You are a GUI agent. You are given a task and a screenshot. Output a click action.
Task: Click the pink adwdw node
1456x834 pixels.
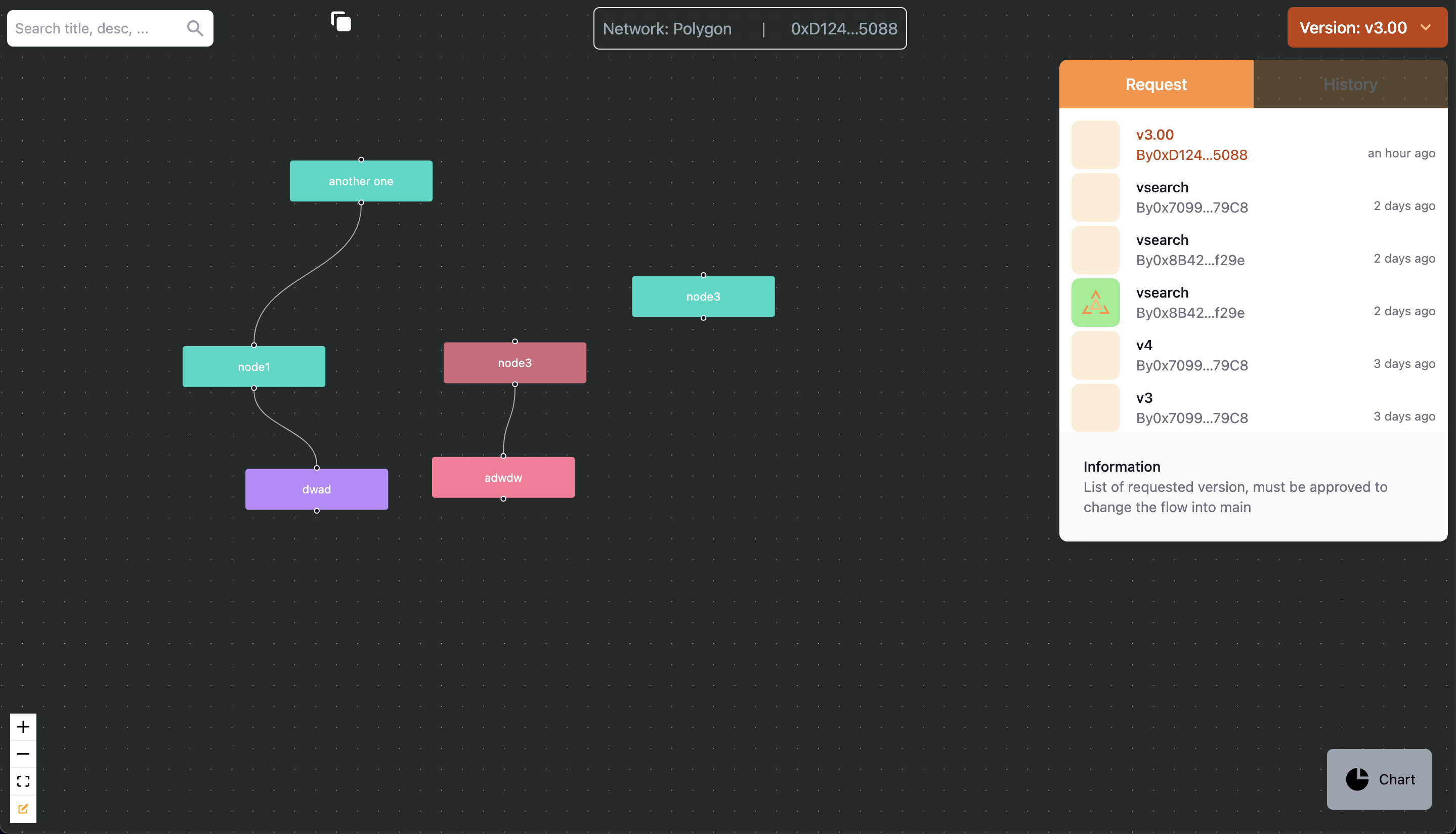tap(503, 477)
